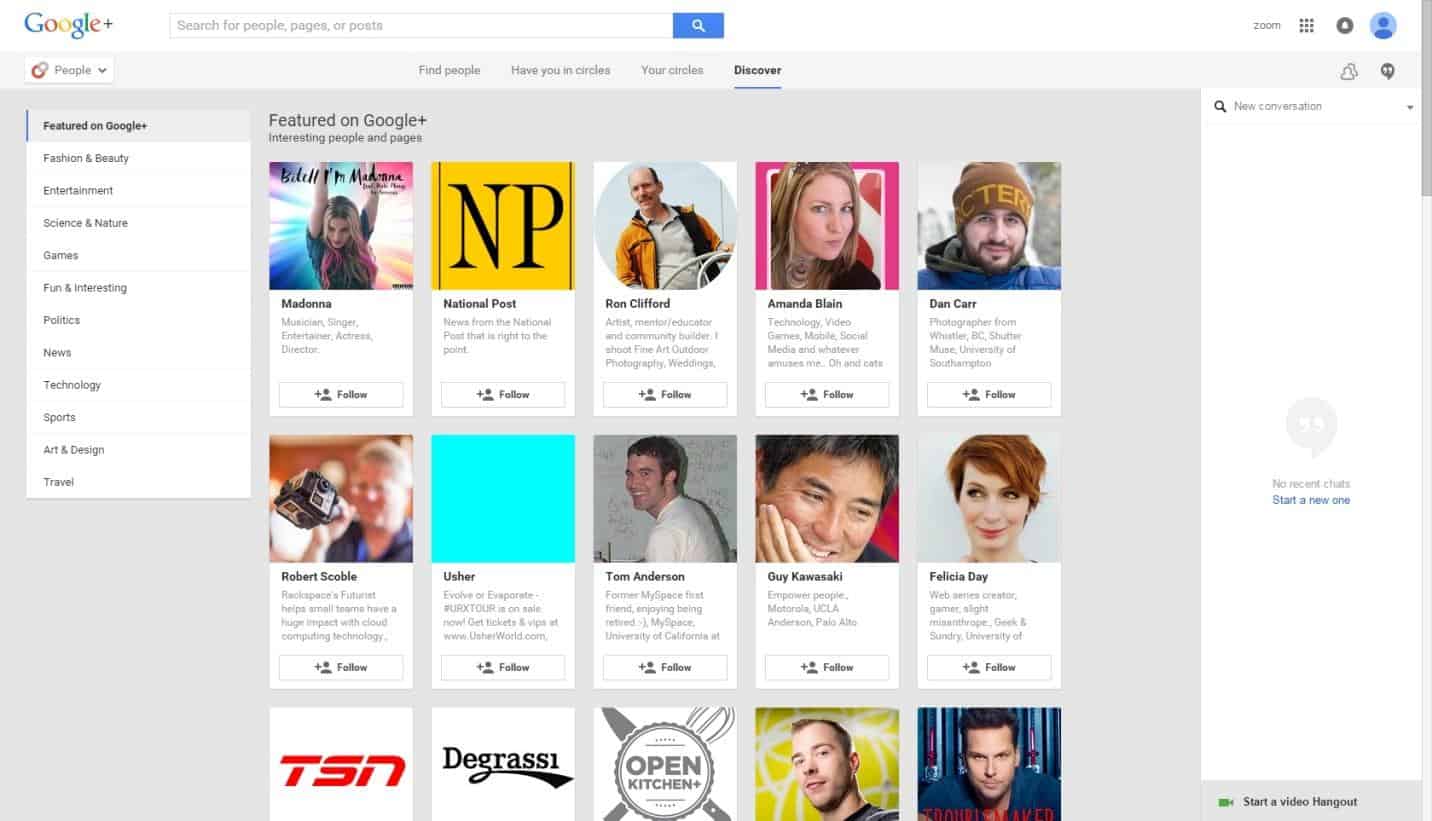Screen dimensions: 1432x821
Task: Open the account profile avatar
Action: click(1383, 26)
